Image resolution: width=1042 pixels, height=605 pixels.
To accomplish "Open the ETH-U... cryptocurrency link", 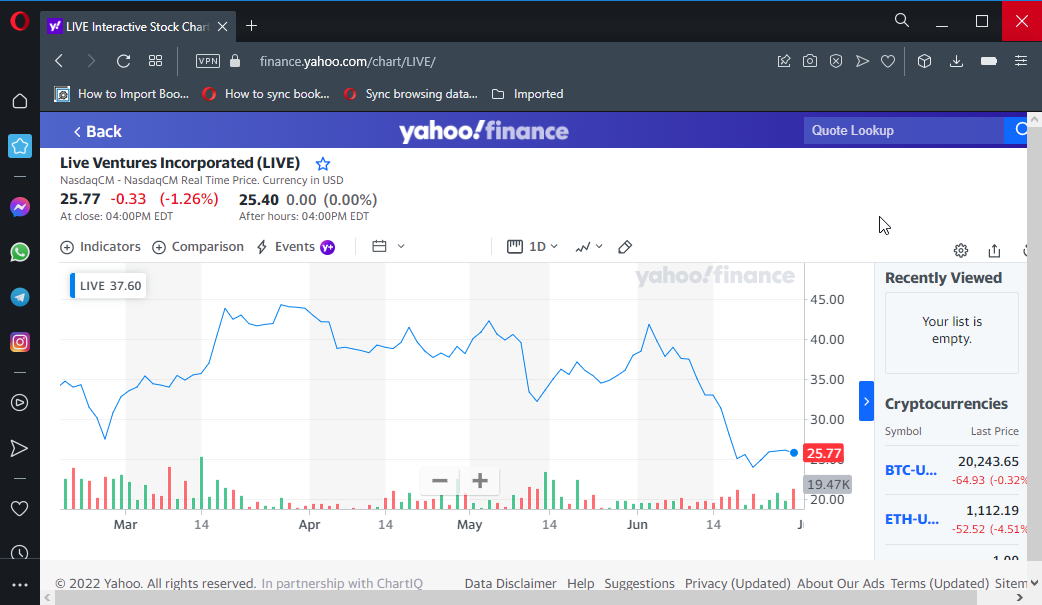I will (x=912, y=519).
